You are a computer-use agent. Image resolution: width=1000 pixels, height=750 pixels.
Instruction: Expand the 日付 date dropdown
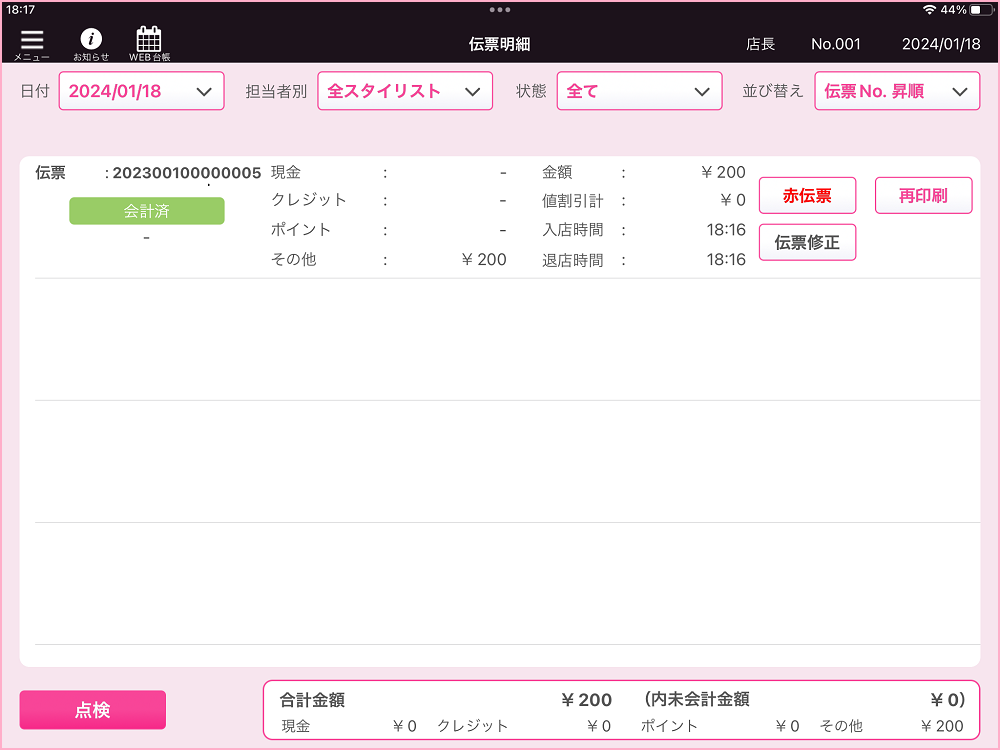tap(141, 91)
